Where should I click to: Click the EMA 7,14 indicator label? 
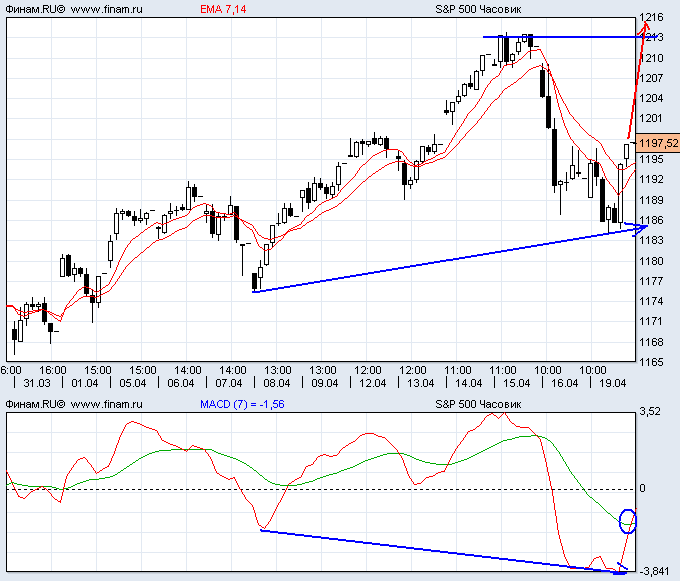(223, 9)
